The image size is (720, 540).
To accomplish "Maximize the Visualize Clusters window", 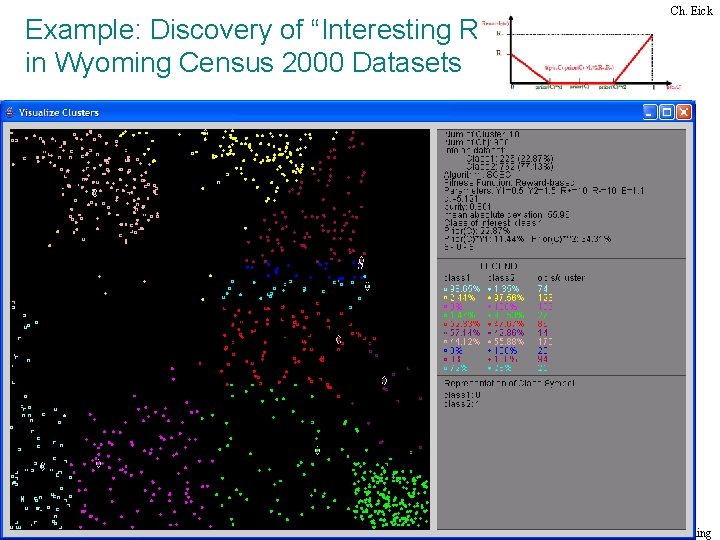I will pos(667,112).
